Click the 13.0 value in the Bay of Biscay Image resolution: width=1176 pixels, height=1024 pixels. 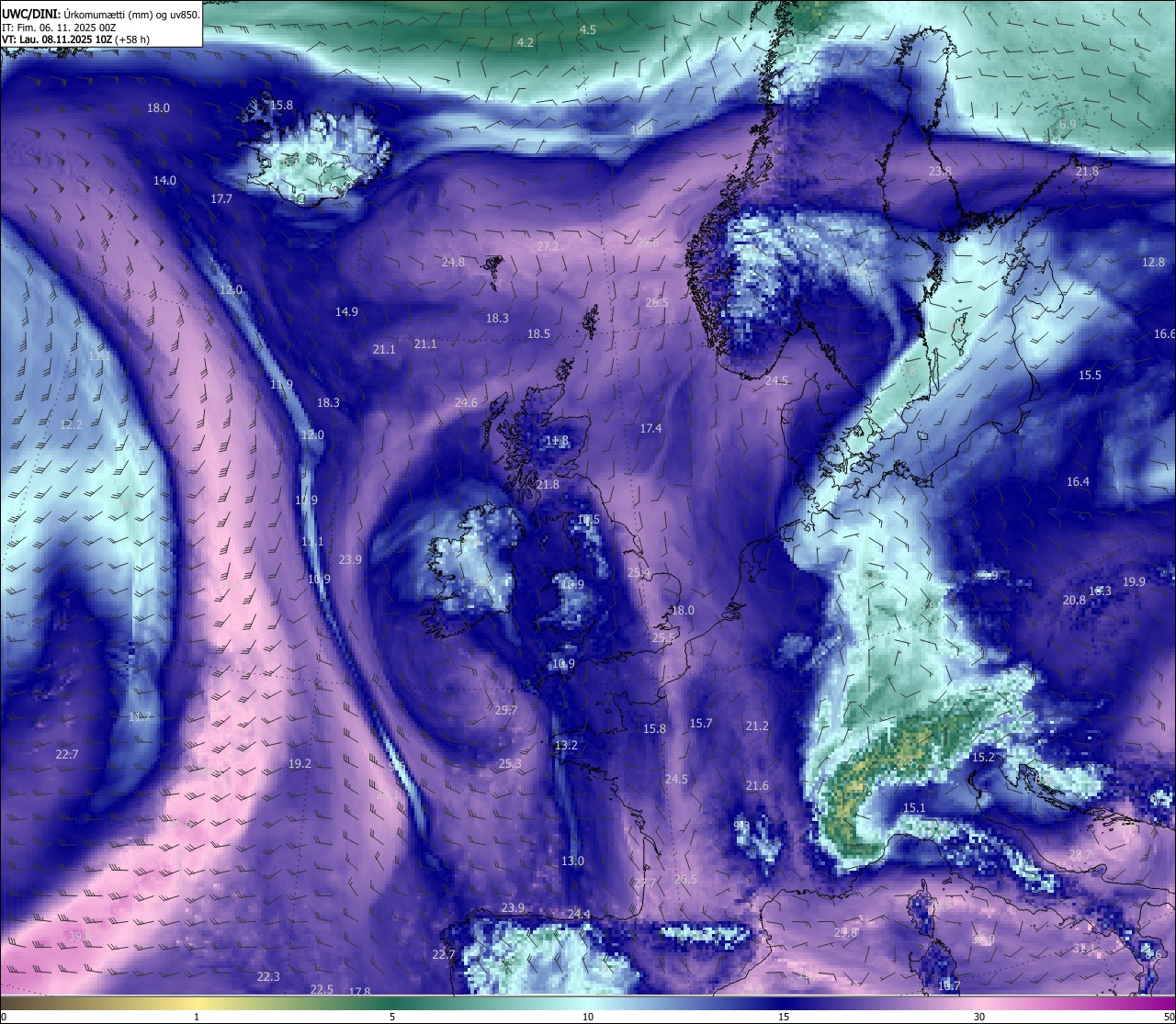[x=572, y=861]
